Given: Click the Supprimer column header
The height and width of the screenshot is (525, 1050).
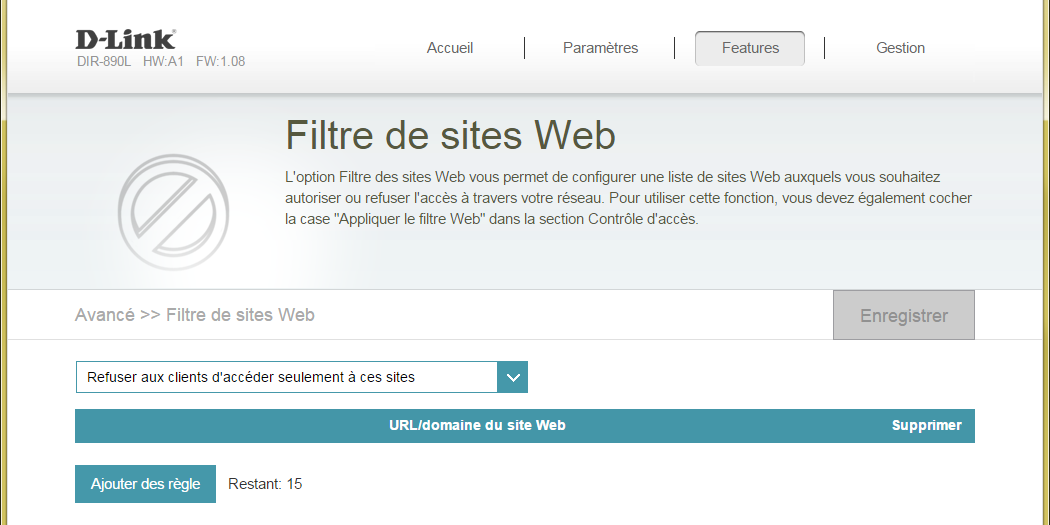Looking at the screenshot, I should [x=926, y=425].
